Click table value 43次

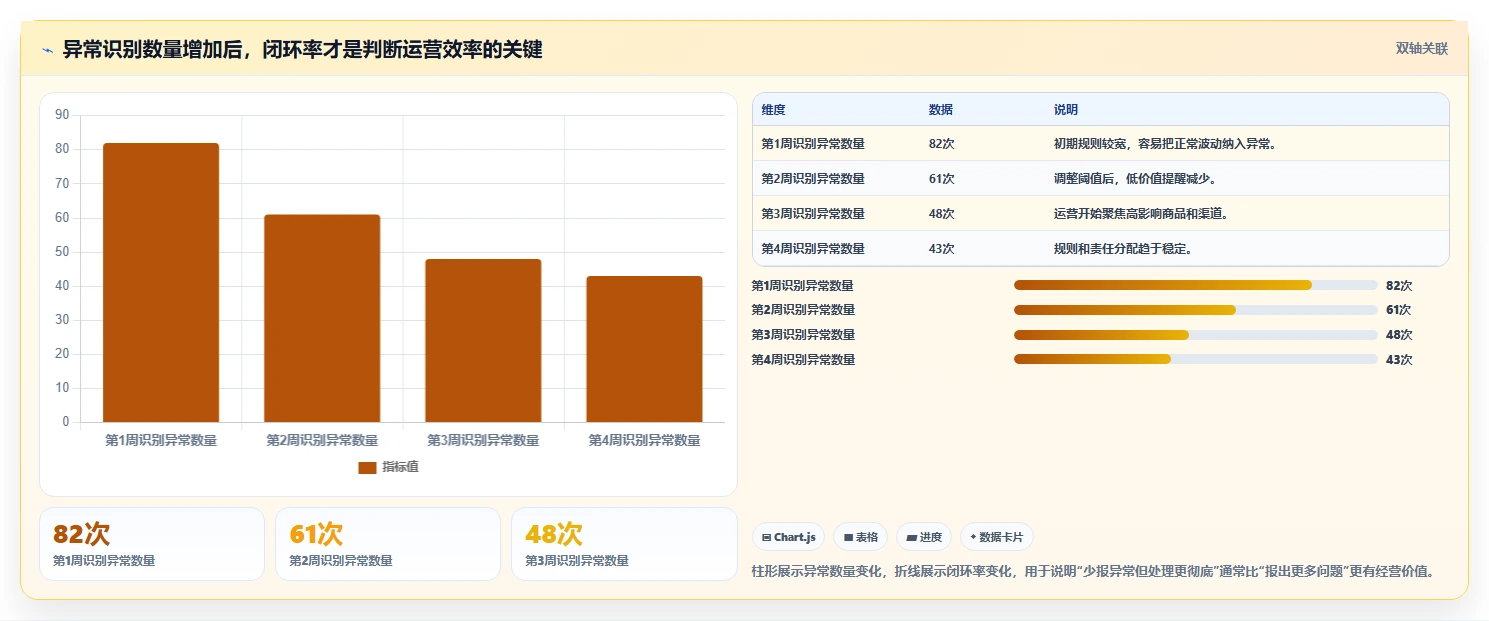tap(941, 249)
